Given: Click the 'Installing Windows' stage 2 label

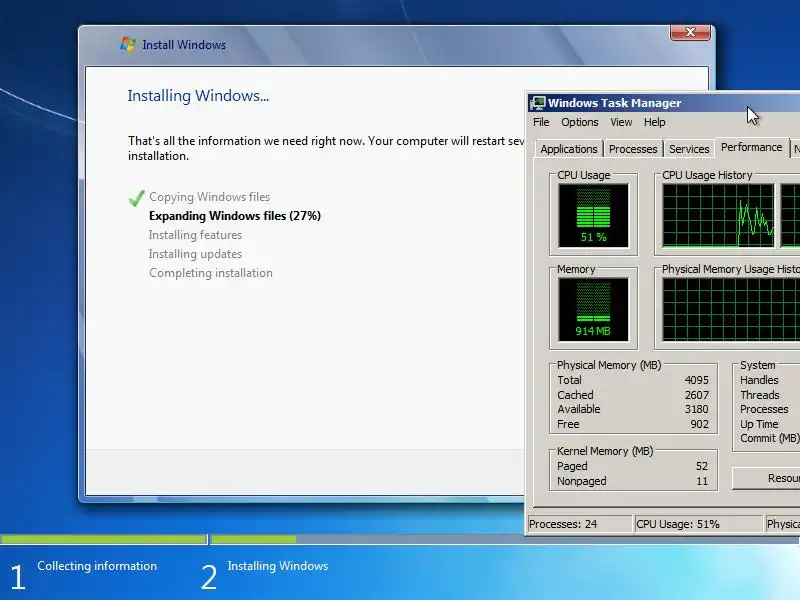Looking at the screenshot, I should point(278,566).
